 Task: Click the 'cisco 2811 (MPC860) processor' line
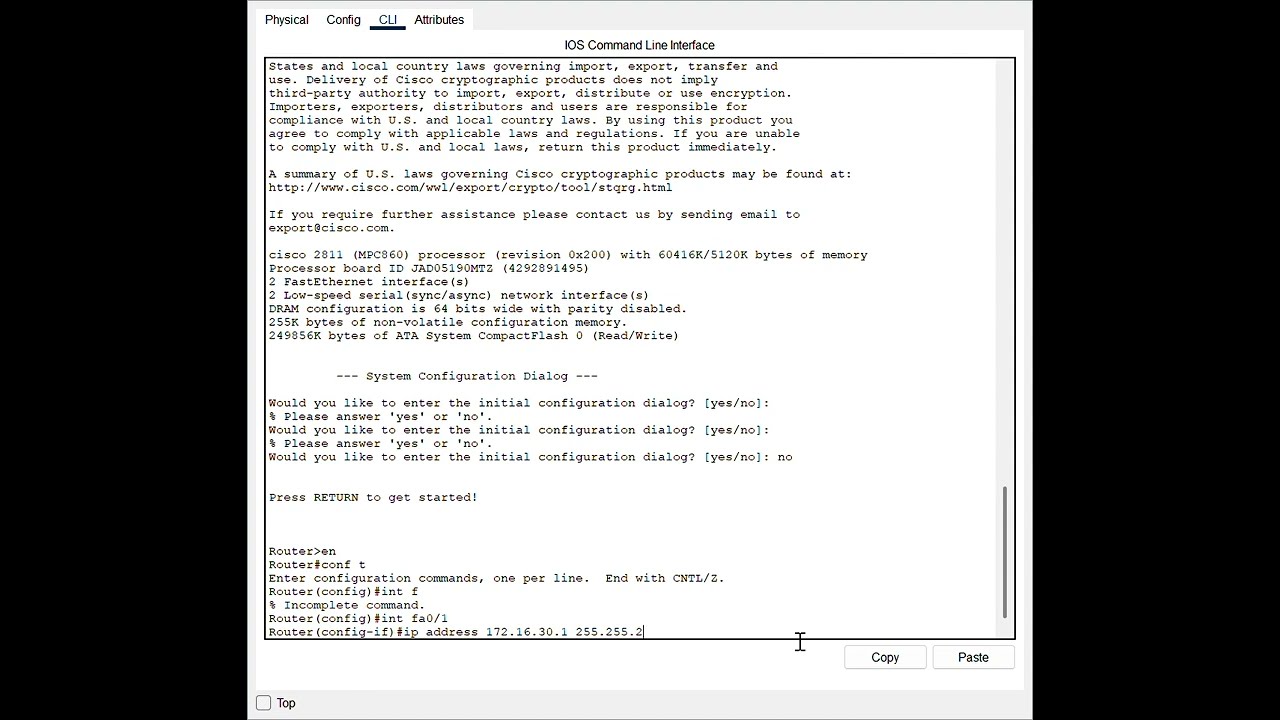tap(568, 254)
